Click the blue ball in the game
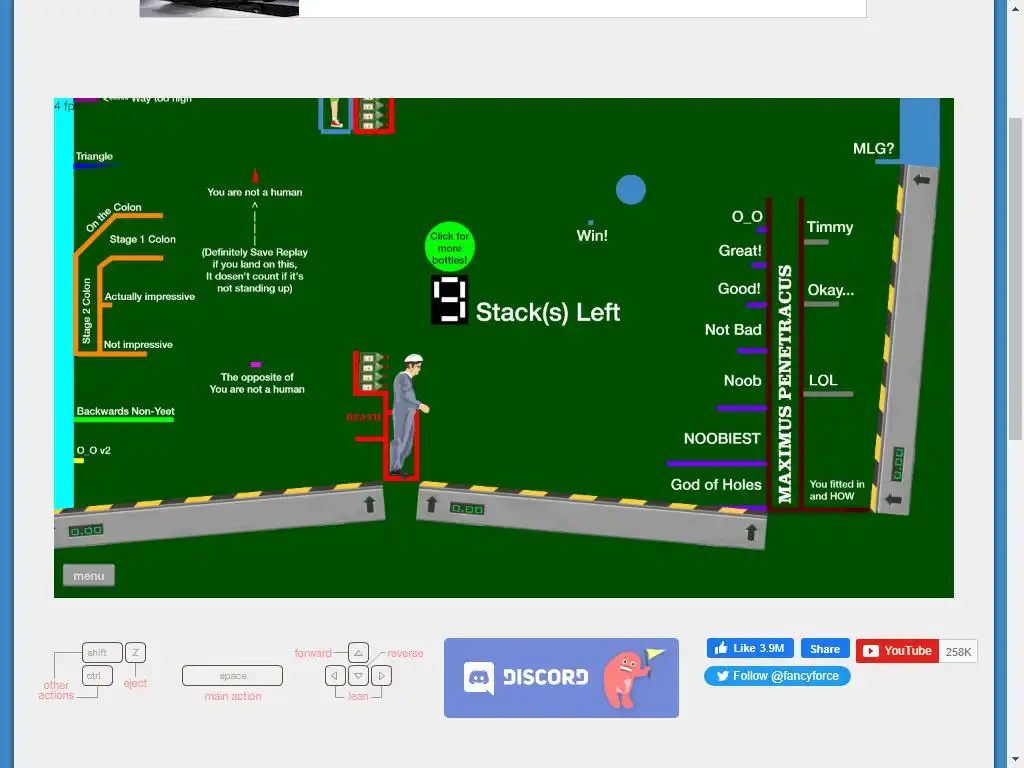The height and width of the screenshot is (768, 1024). click(630, 189)
